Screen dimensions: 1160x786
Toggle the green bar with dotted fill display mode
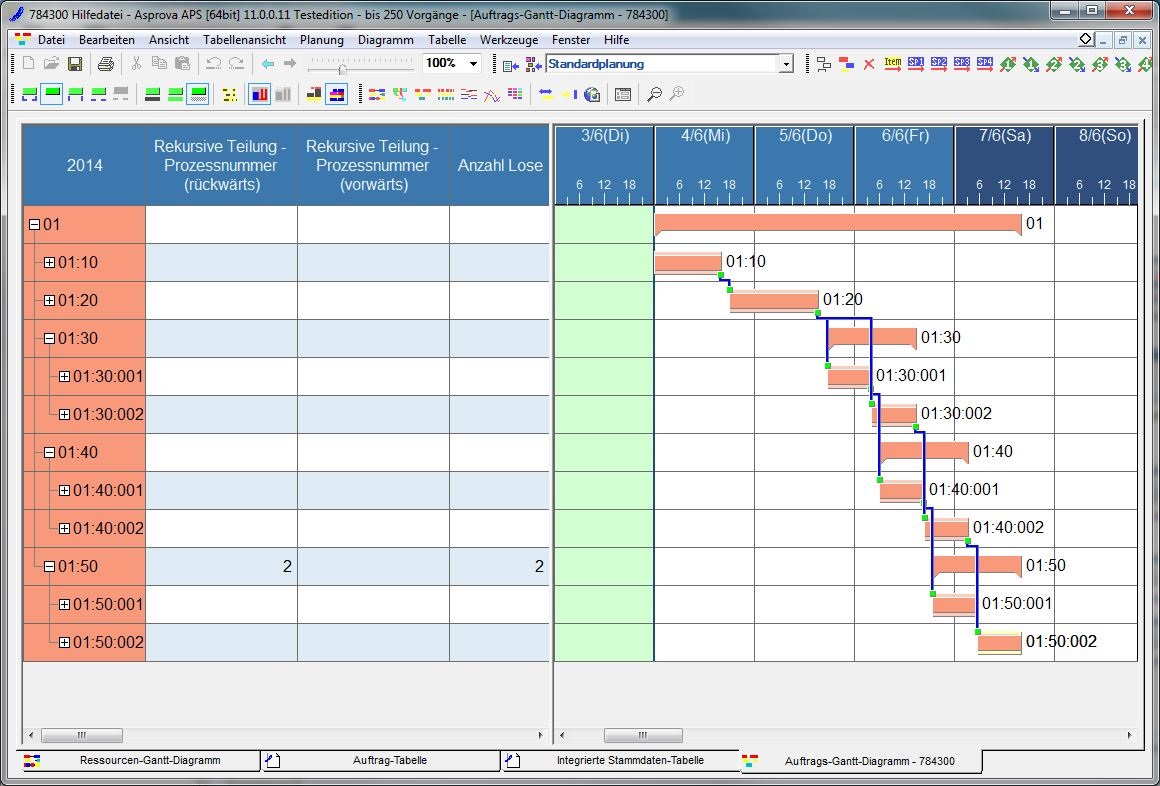199,94
